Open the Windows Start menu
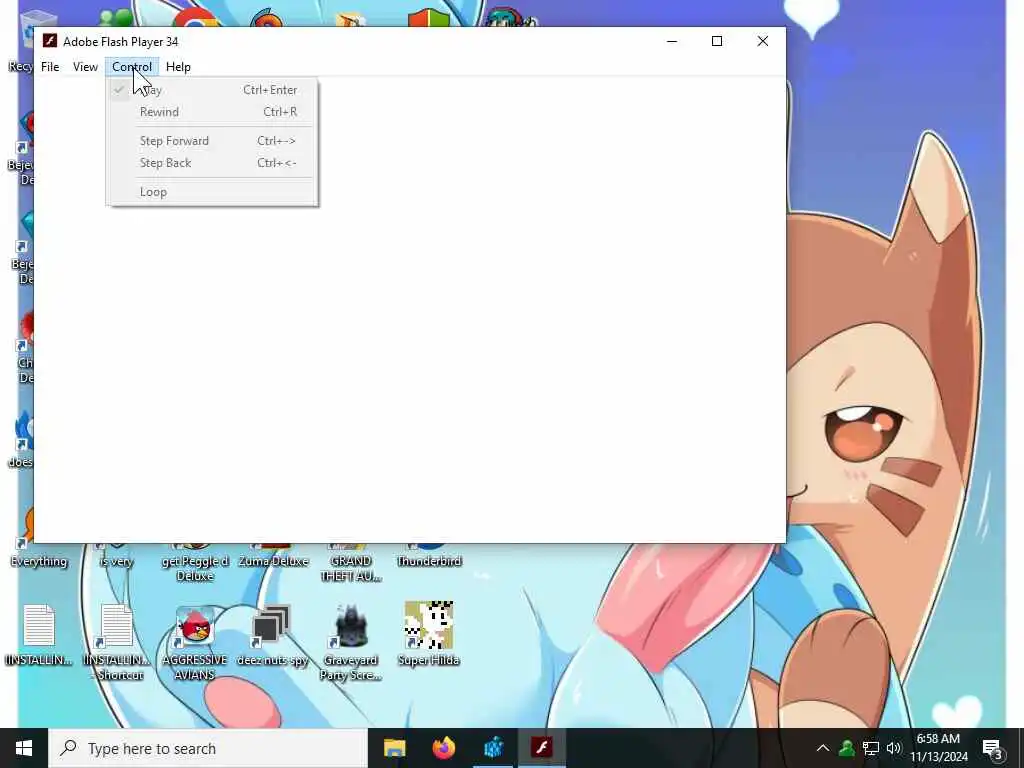Screen dimensions: 1024x768 pos(24,748)
